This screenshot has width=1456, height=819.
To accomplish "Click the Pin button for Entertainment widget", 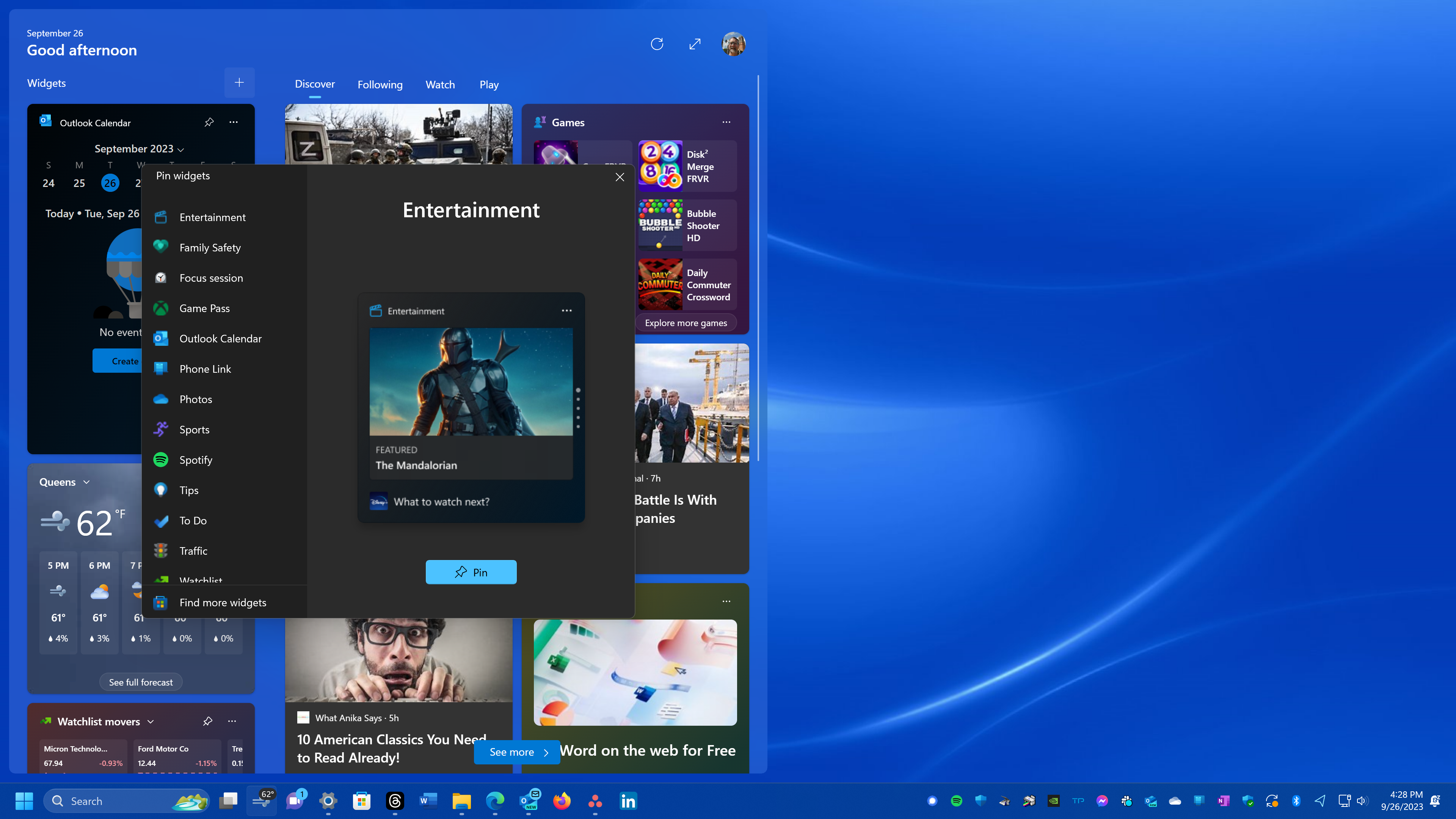I will (471, 572).
